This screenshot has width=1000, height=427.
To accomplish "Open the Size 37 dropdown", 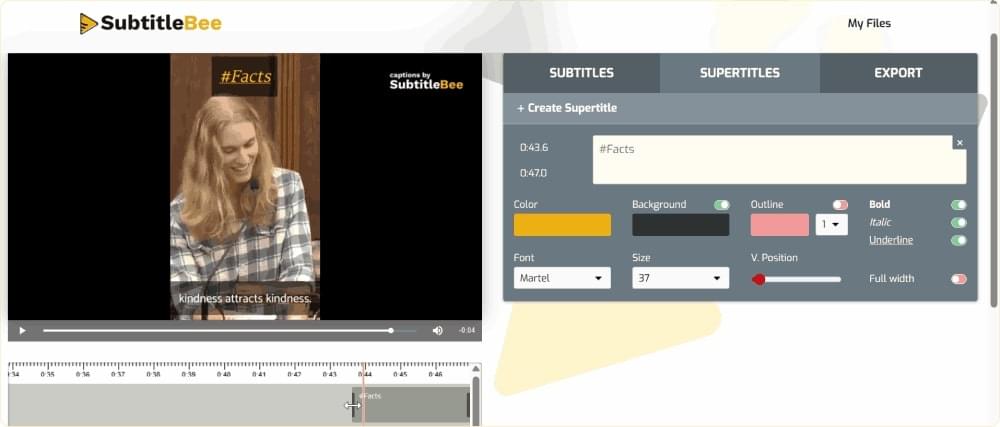I will coord(680,278).
